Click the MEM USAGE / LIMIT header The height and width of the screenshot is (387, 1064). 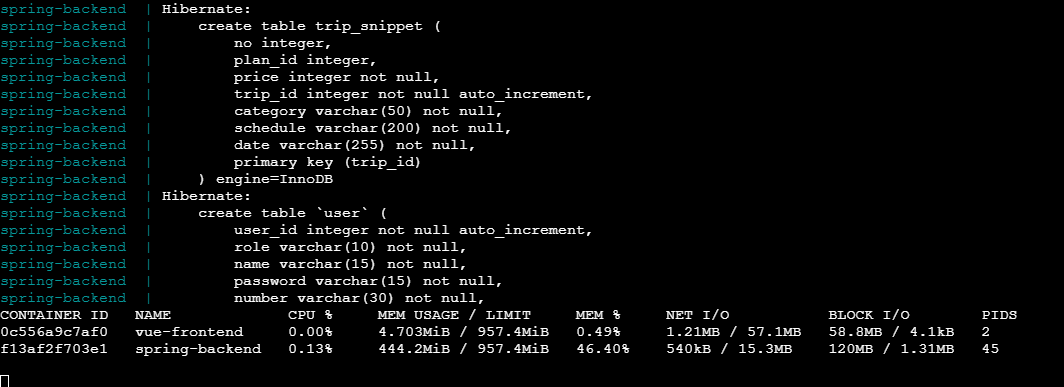(454, 315)
